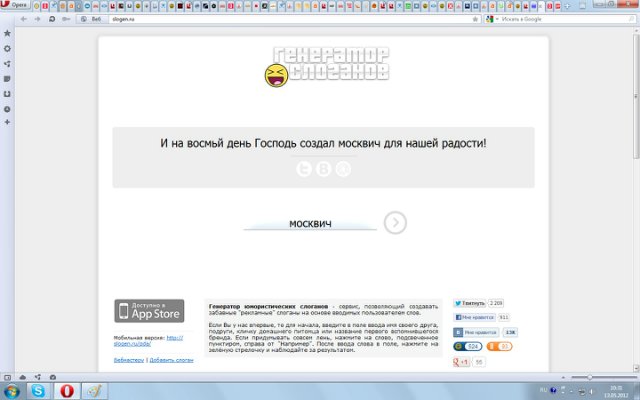Click the Добавить слоган link
Screen dimensions: 640x400
coord(171,358)
